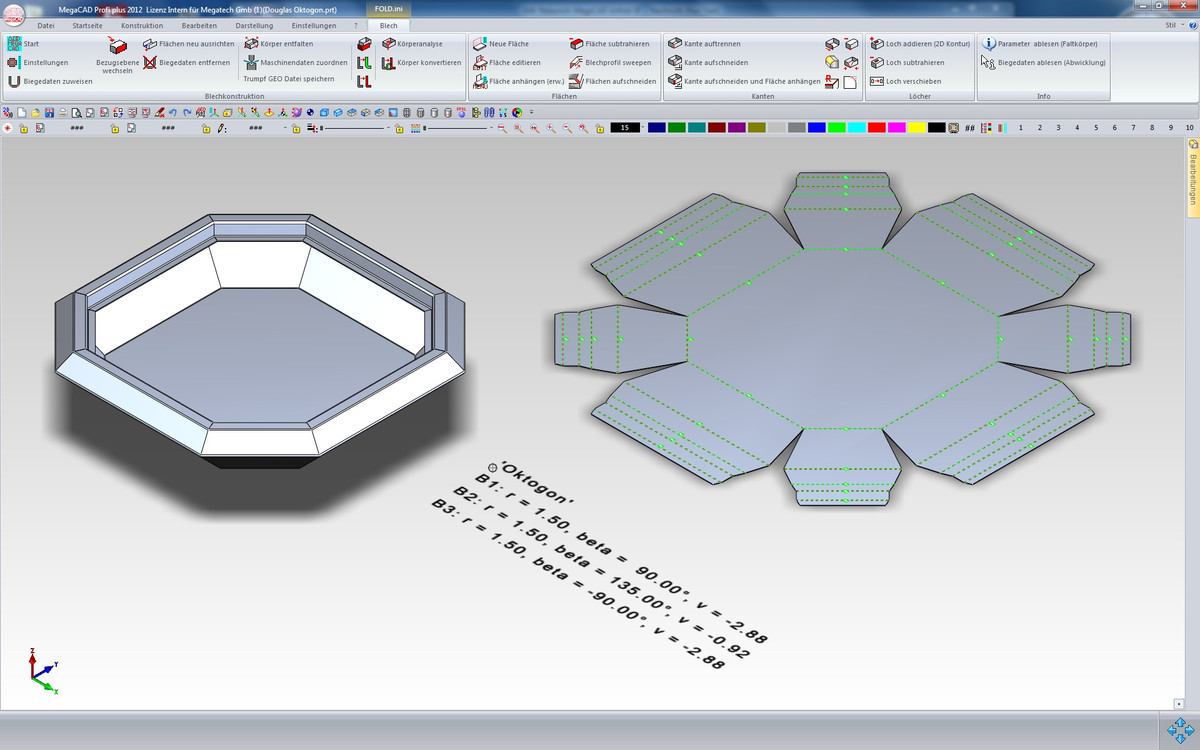
Task: Click Flächen neu ausrichten
Action: [189, 44]
